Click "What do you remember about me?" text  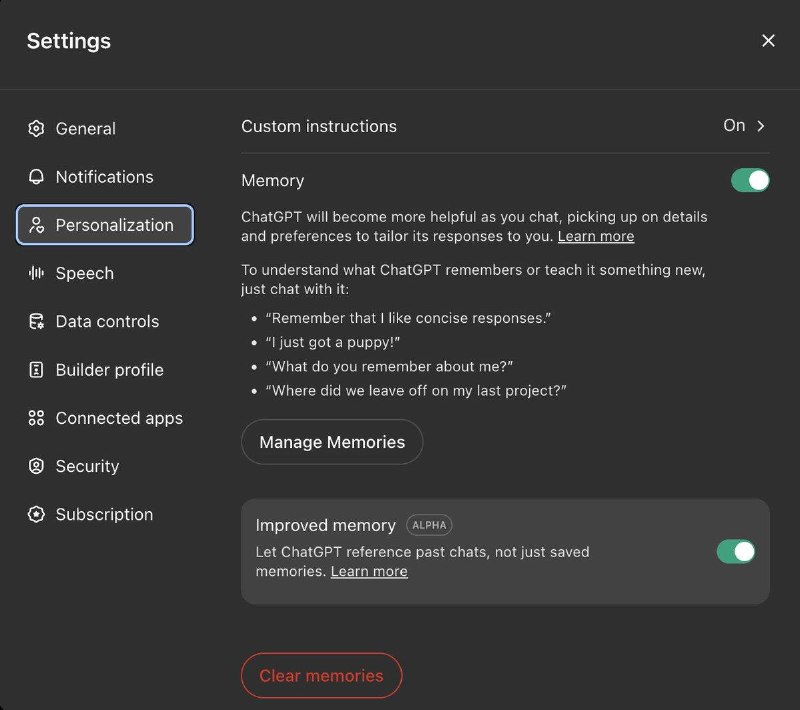click(389, 366)
